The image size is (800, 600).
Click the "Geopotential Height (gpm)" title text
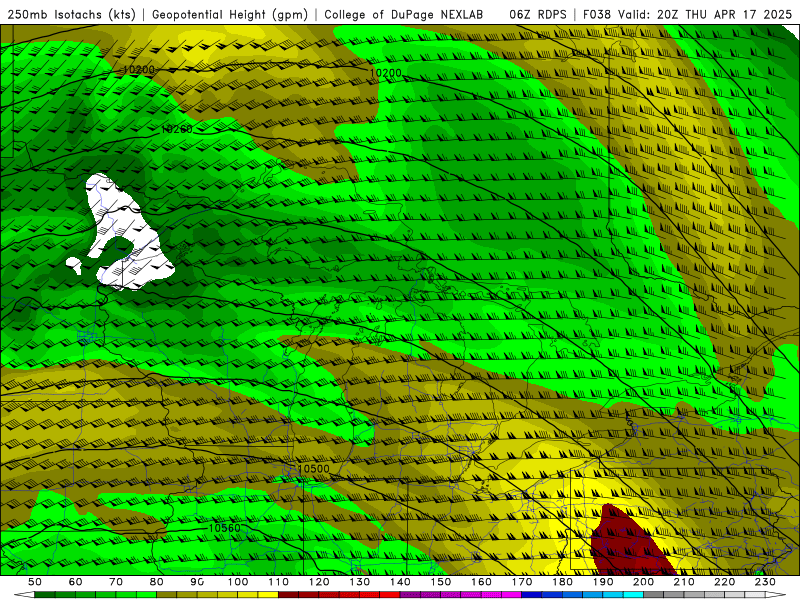coord(230,14)
